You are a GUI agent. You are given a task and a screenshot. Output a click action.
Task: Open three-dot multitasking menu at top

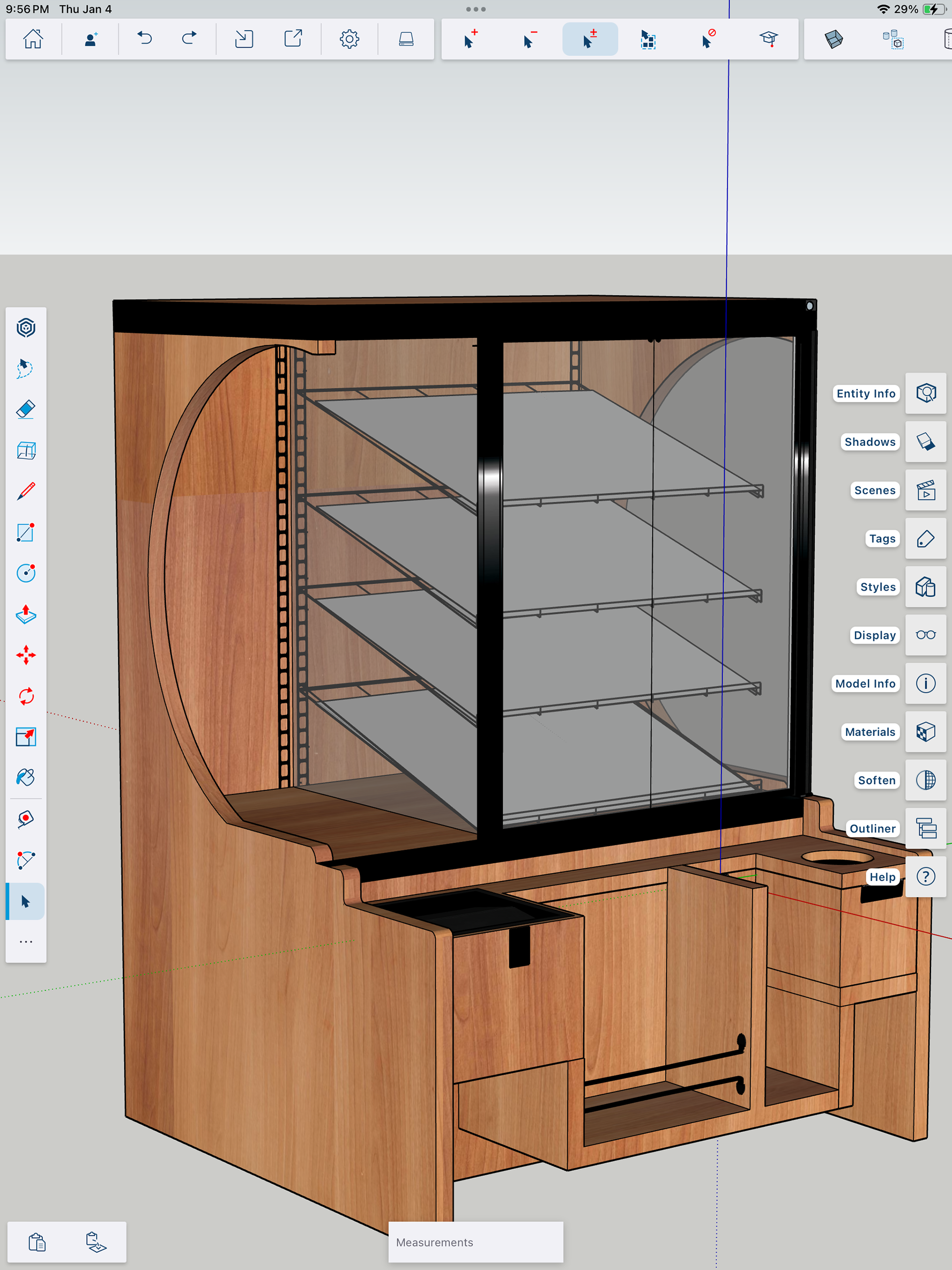click(x=476, y=9)
